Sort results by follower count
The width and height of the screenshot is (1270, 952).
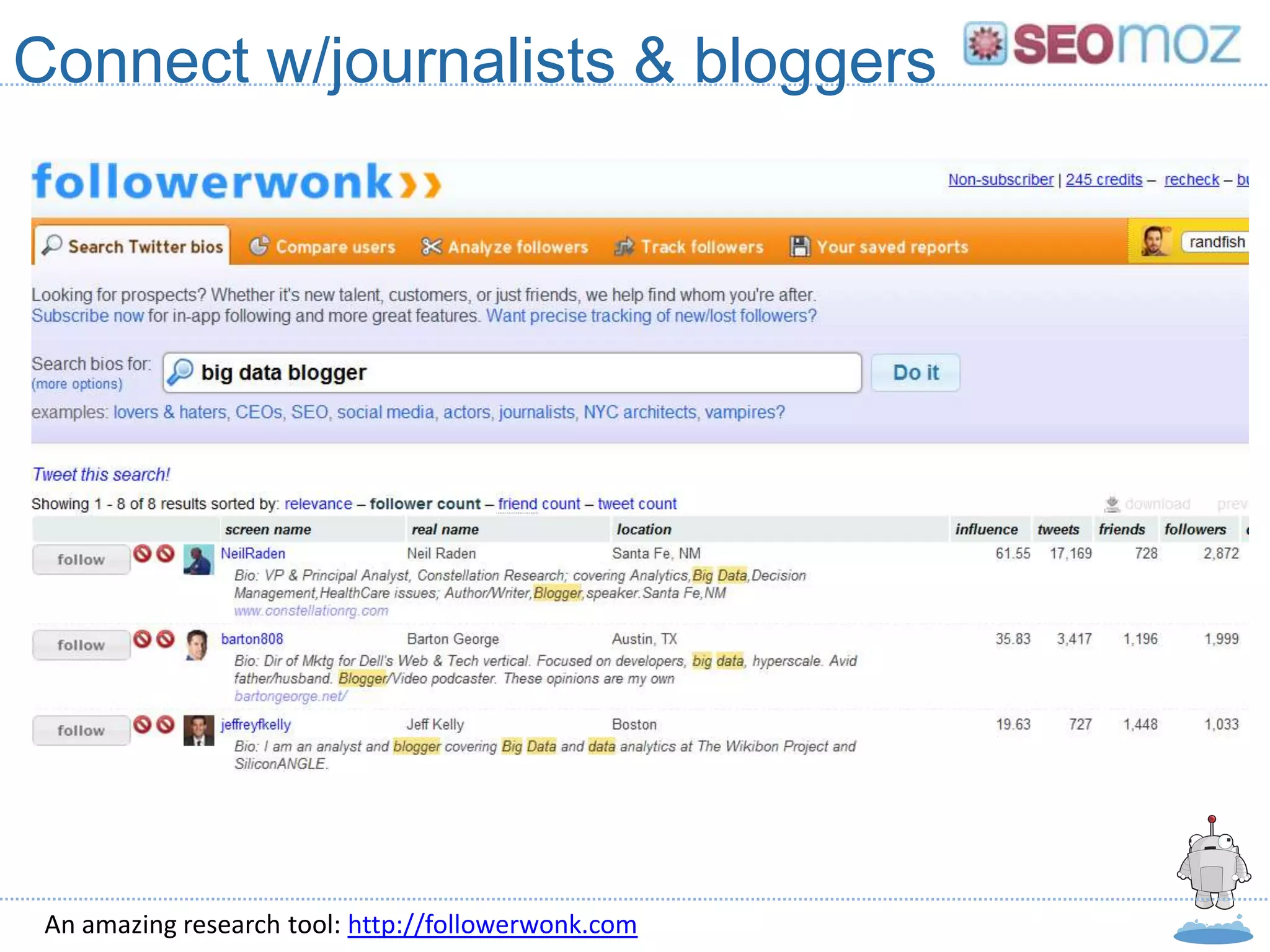(x=425, y=504)
